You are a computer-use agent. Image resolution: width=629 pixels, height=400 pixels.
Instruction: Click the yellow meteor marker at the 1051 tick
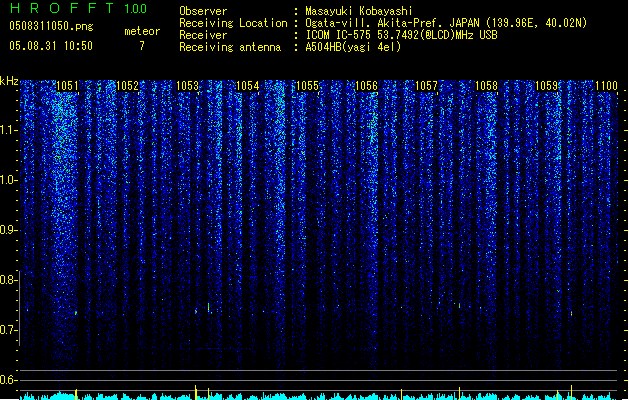[76, 394]
